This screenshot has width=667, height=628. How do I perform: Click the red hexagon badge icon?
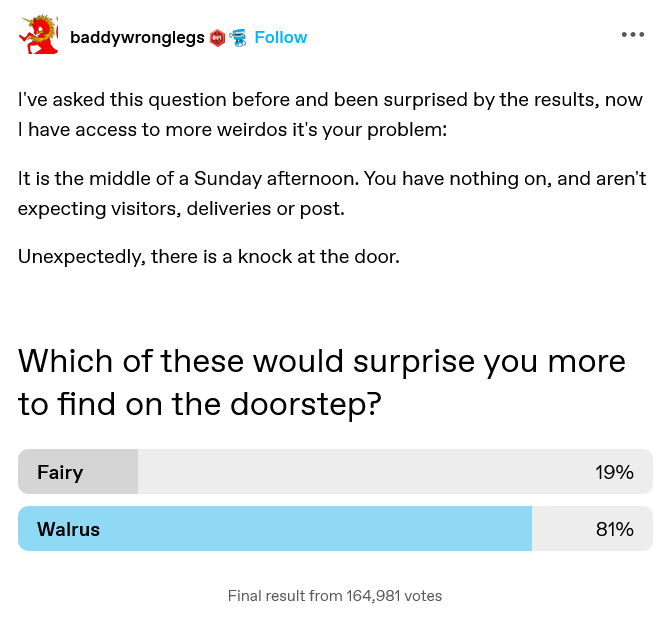pos(218,38)
